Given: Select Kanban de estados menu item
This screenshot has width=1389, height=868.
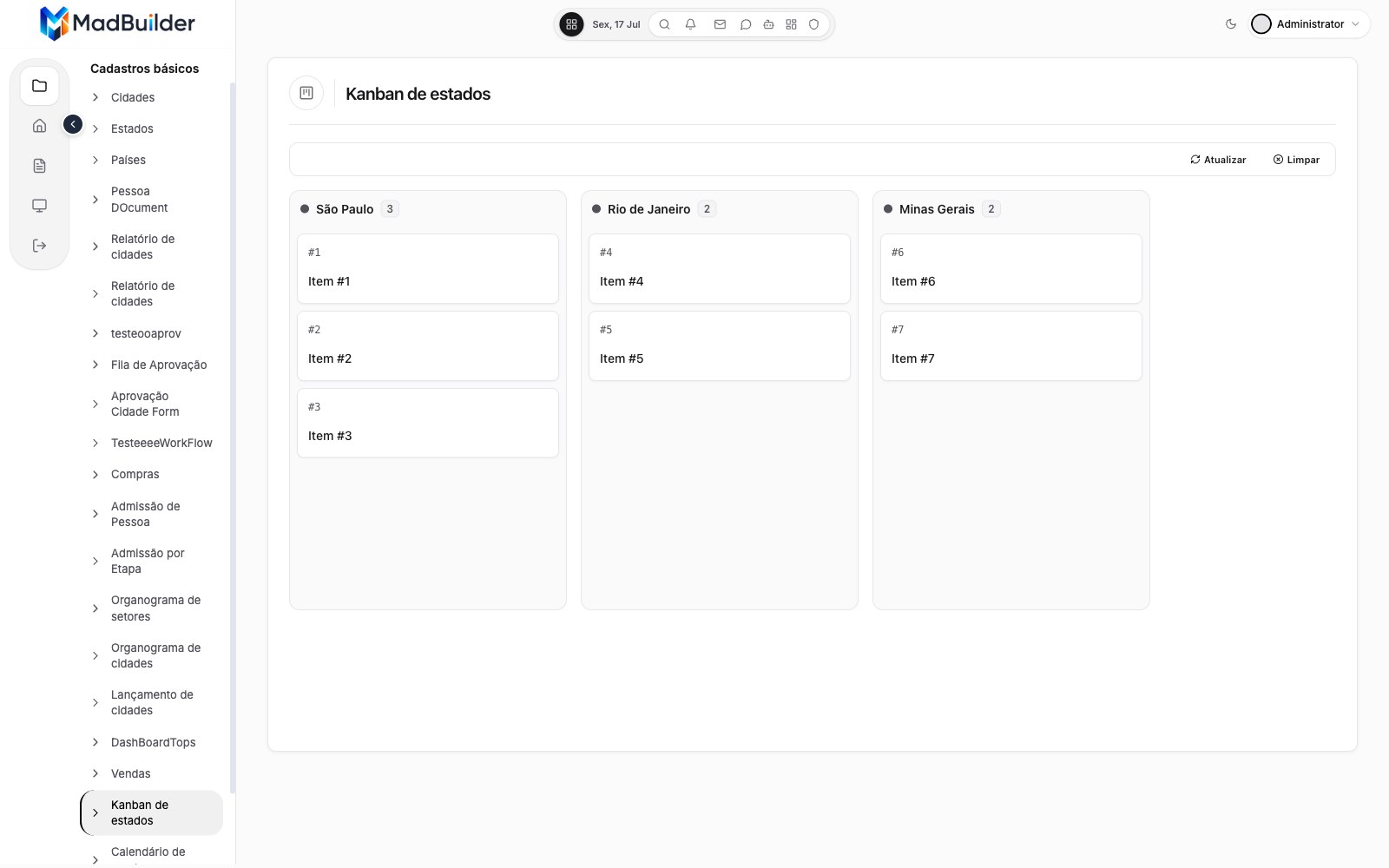Looking at the screenshot, I should coord(152,812).
